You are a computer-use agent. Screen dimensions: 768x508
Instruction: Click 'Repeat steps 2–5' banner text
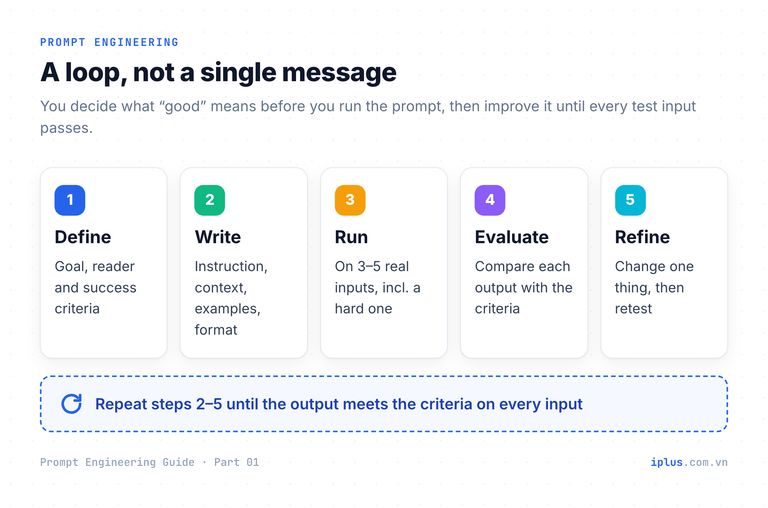coord(339,404)
